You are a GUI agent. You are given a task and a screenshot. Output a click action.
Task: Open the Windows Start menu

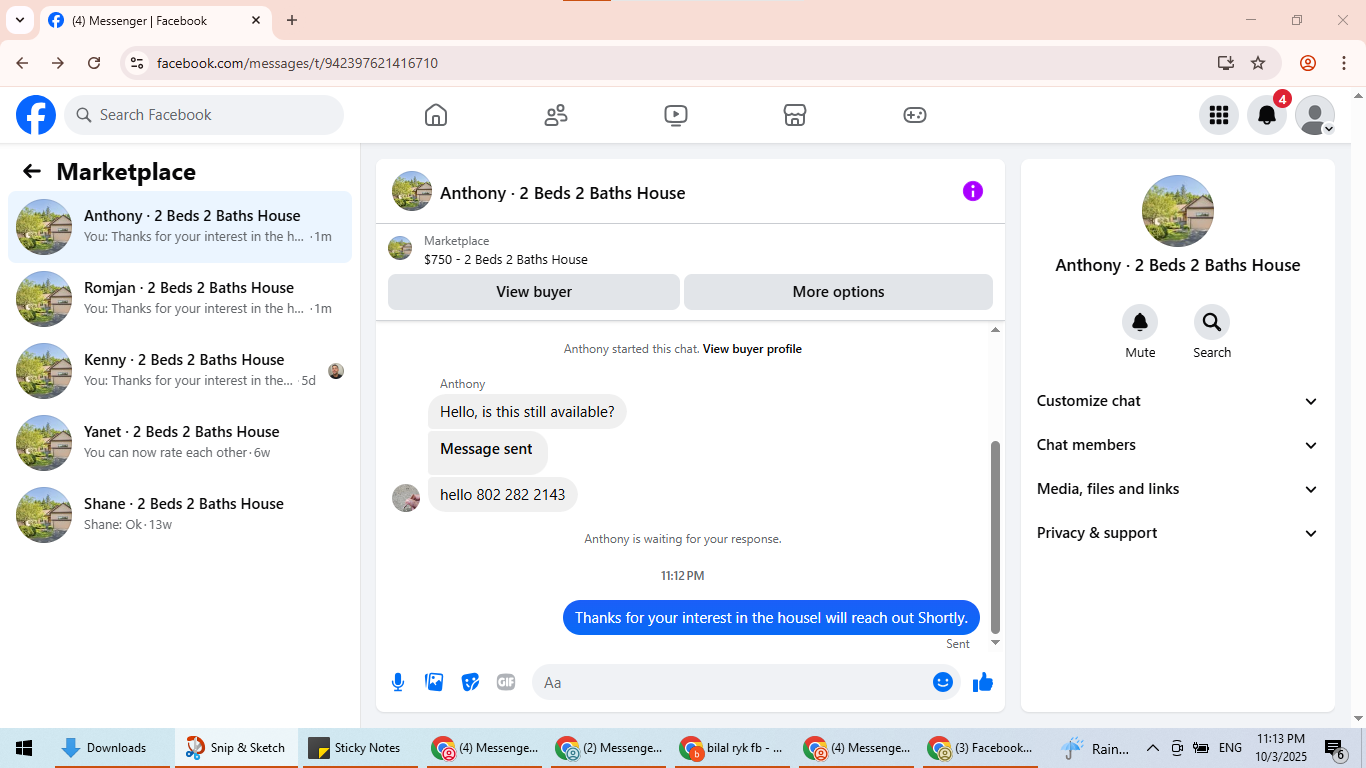click(24, 748)
